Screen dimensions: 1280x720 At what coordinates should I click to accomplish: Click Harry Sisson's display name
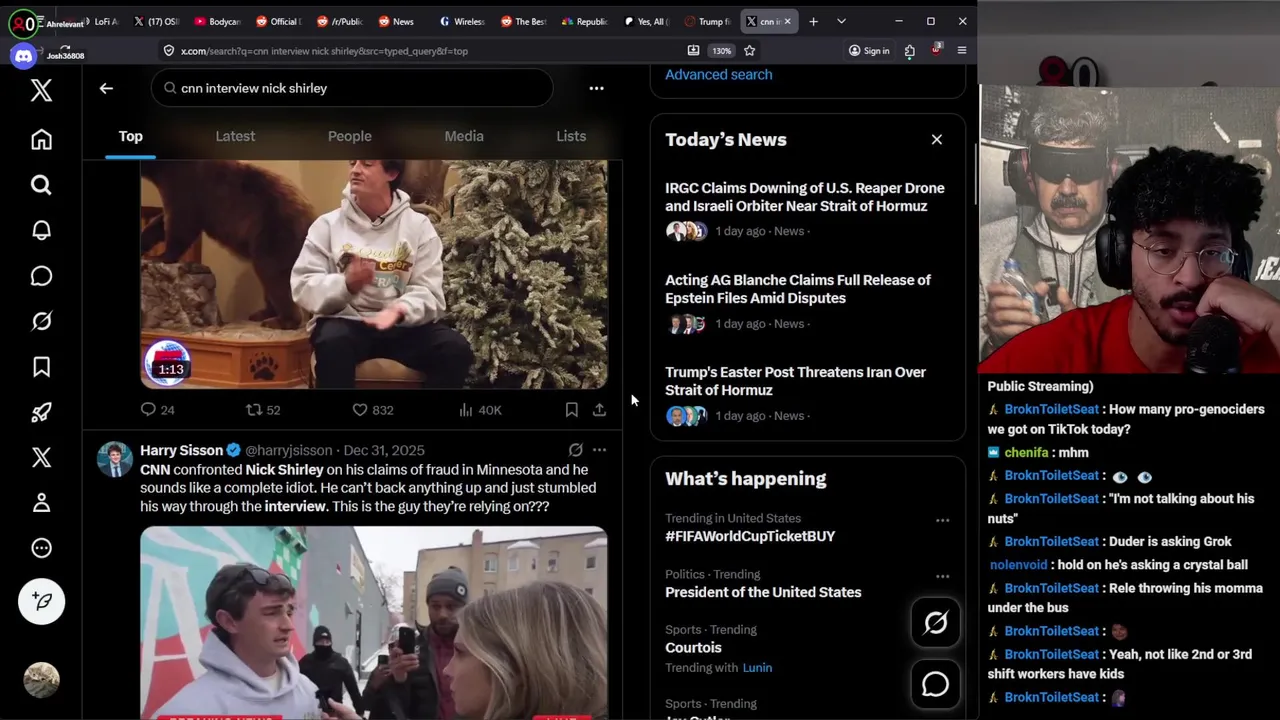[181, 450]
